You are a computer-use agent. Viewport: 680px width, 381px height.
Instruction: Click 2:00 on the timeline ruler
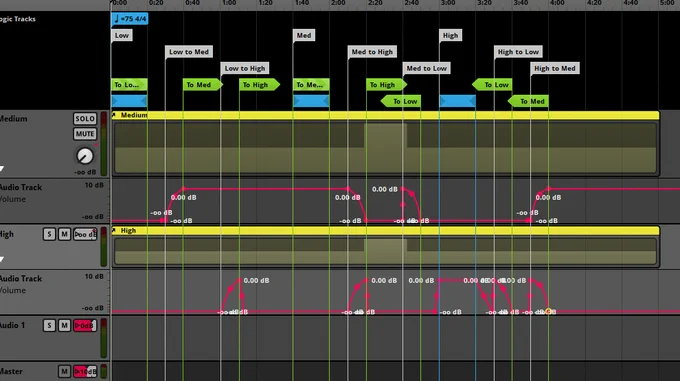pyautogui.click(x=338, y=3)
